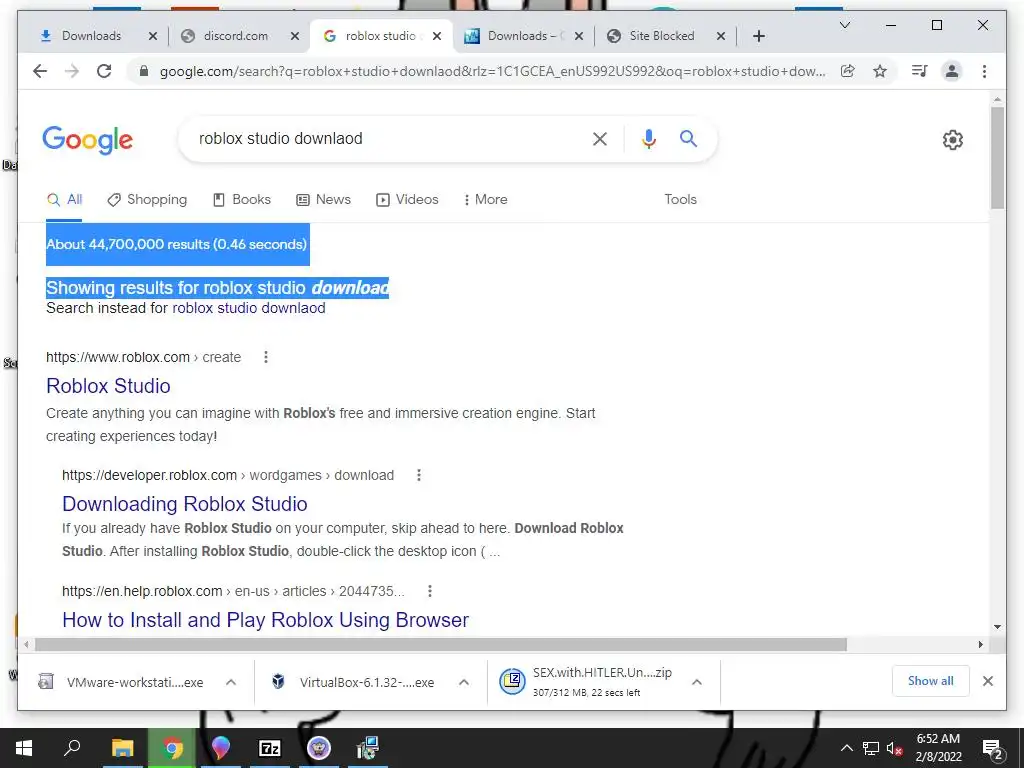The height and width of the screenshot is (768, 1024).
Task: Click the horizontal scrollbar thumb
Action: (x=441, y=645)
